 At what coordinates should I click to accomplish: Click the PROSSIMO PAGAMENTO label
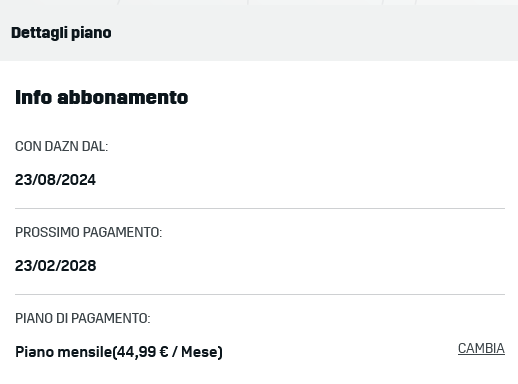coord(88,232)
